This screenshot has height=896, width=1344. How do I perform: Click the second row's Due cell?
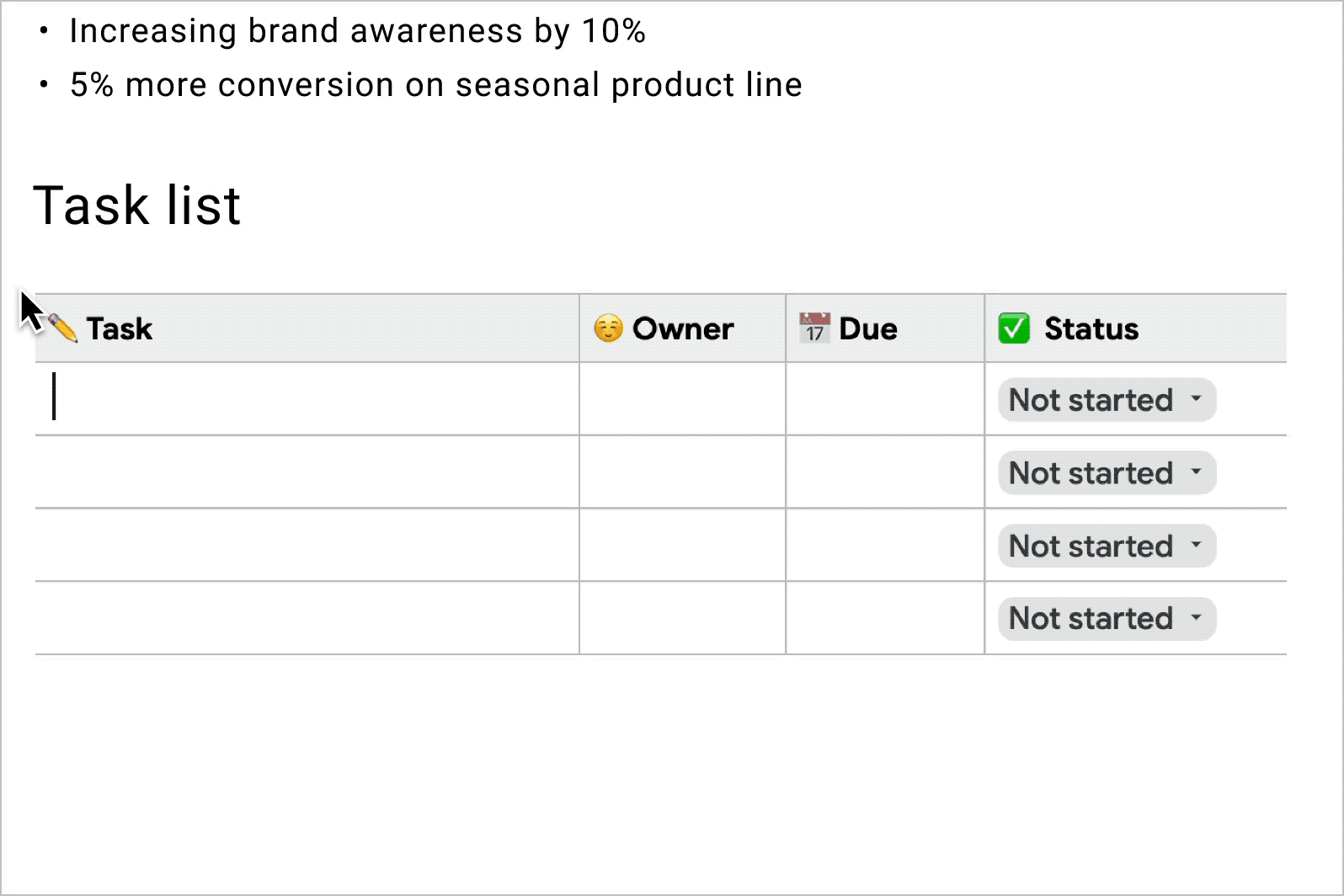[884, 472]
